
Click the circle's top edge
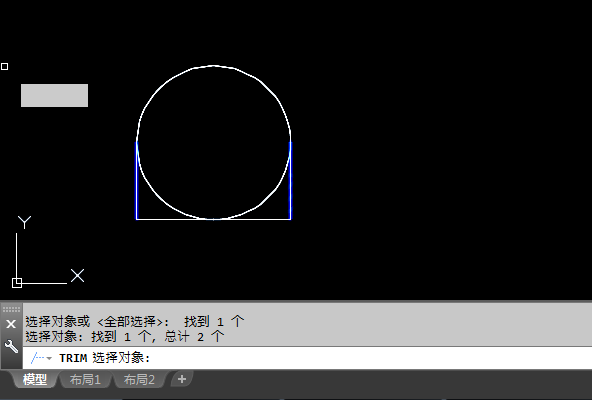(213, 66)
